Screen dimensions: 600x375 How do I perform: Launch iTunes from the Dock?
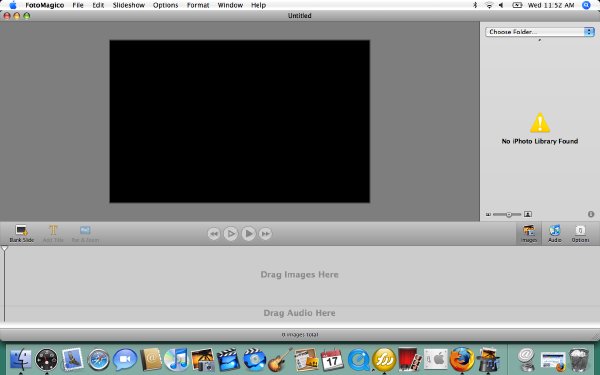coord(176,360)
